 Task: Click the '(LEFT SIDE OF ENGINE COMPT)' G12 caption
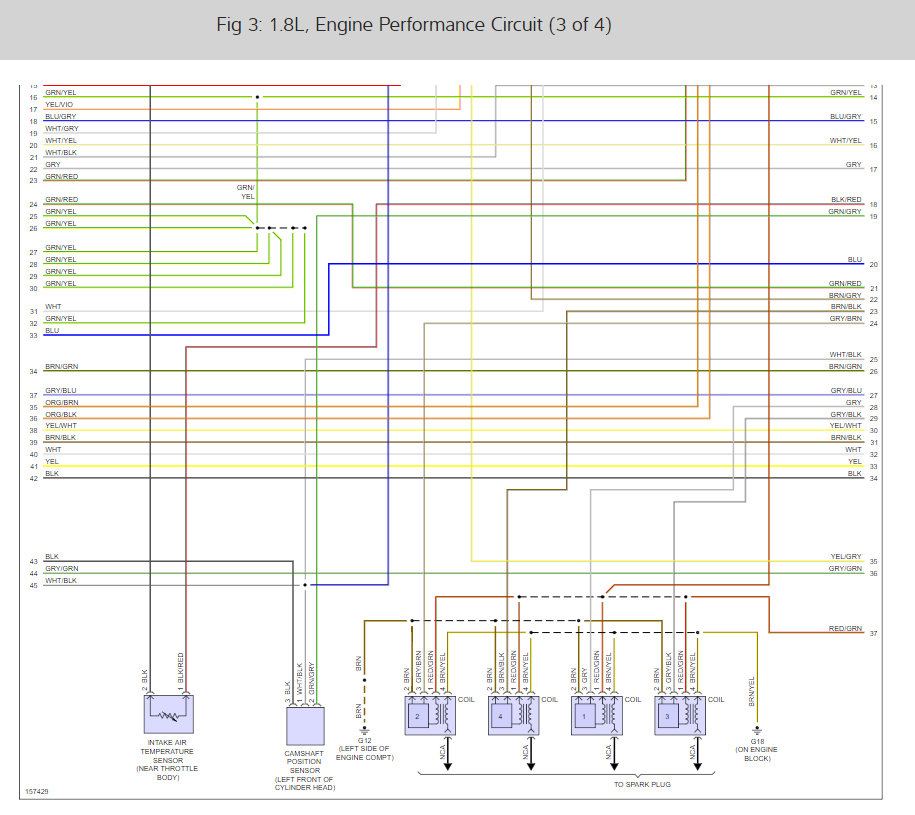pos(365,753)
